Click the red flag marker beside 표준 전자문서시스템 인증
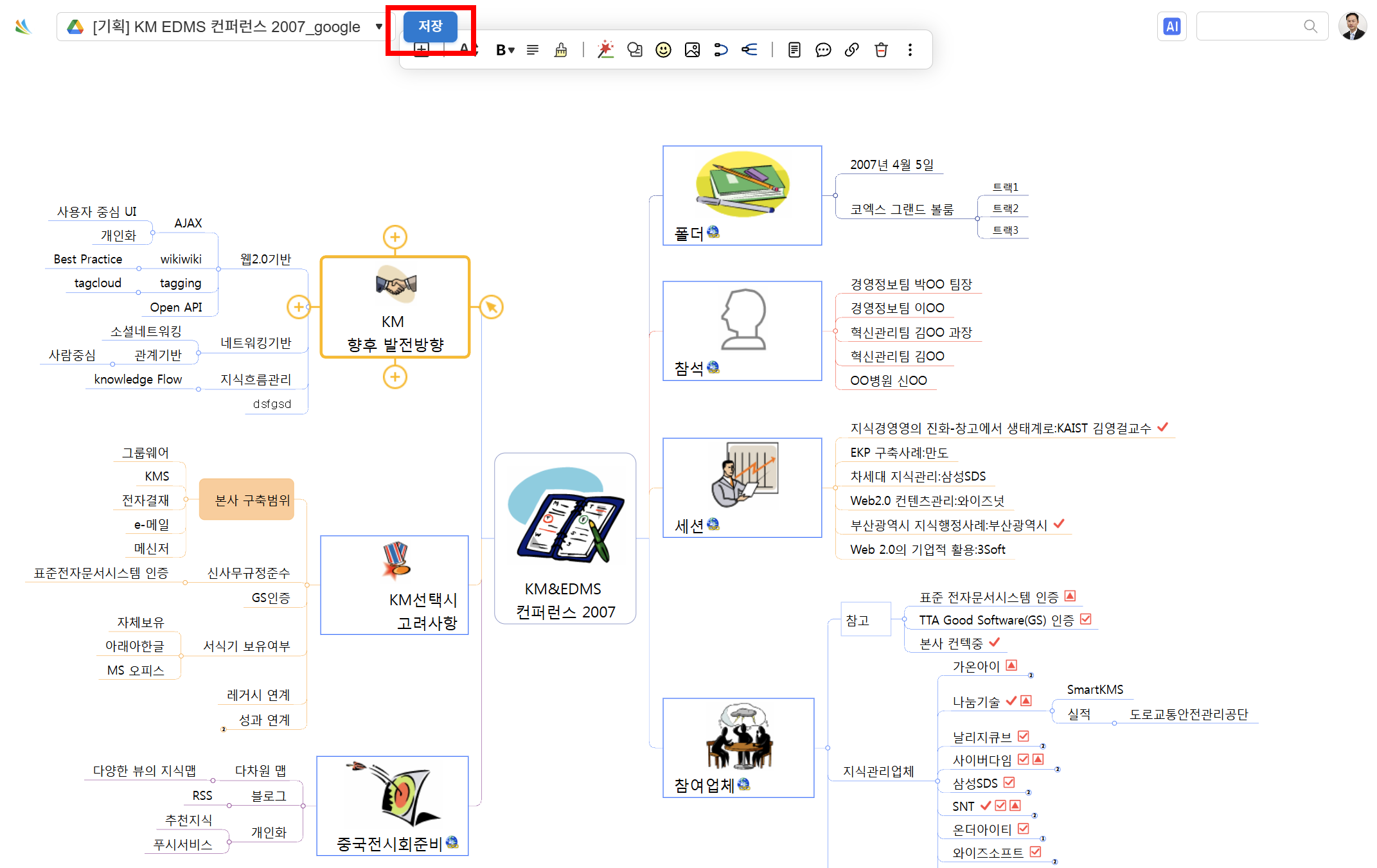Viewport: 1377px width, 868px height. pyautogui.click(x=1070, y=596)
